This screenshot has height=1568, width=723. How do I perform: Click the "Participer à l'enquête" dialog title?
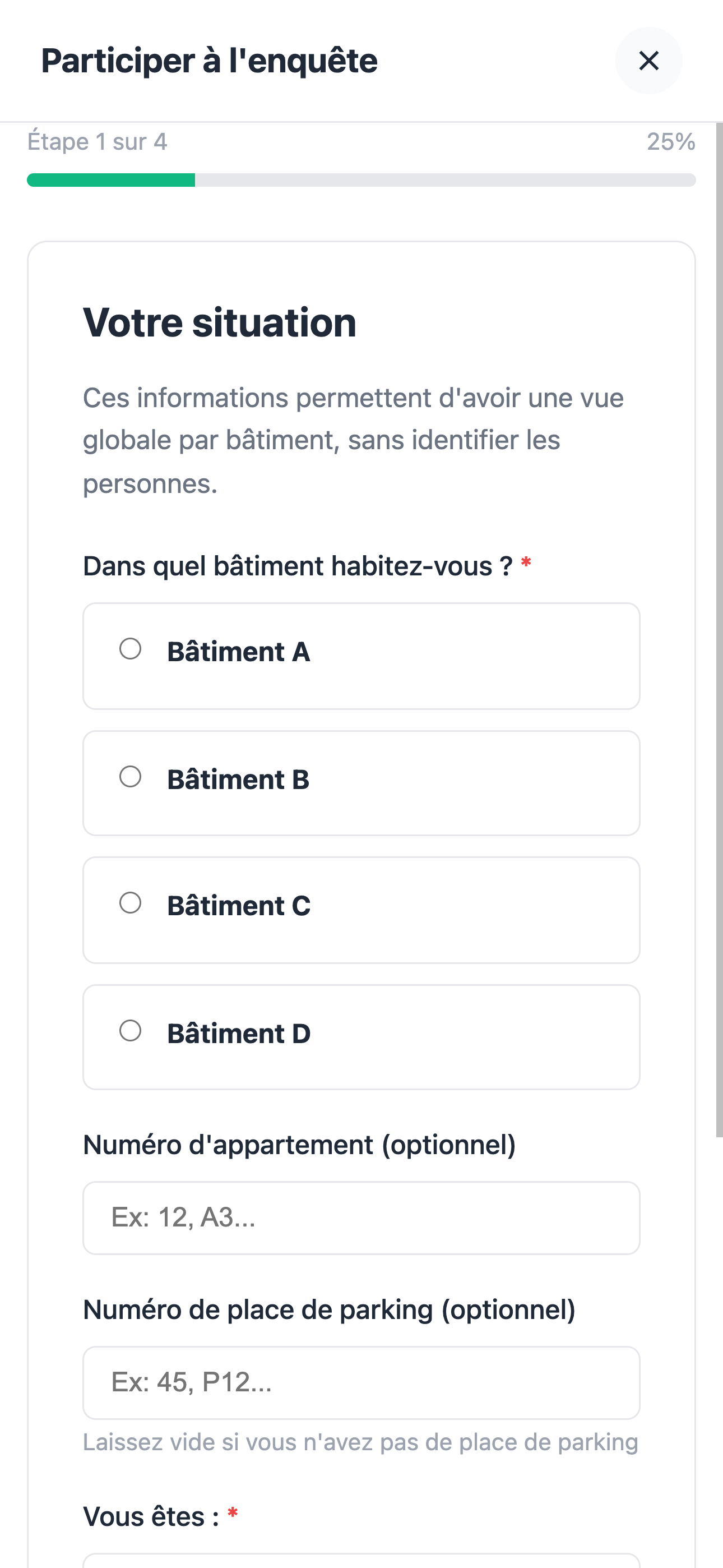click(x=210, y=61)
